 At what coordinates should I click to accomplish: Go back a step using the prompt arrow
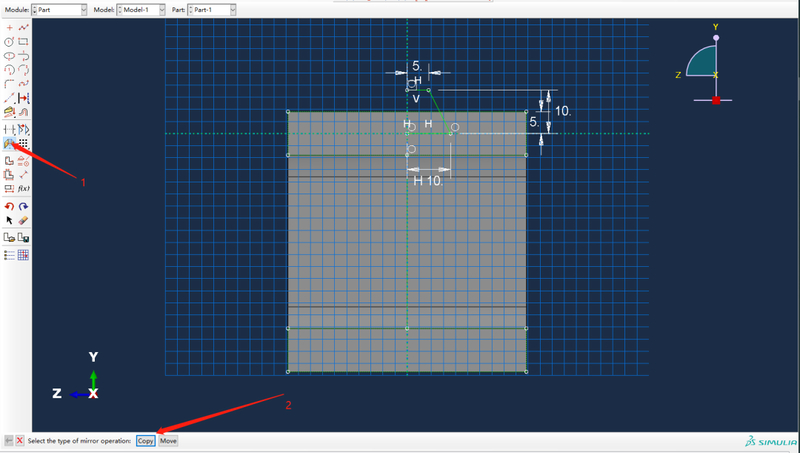point(9,440)
